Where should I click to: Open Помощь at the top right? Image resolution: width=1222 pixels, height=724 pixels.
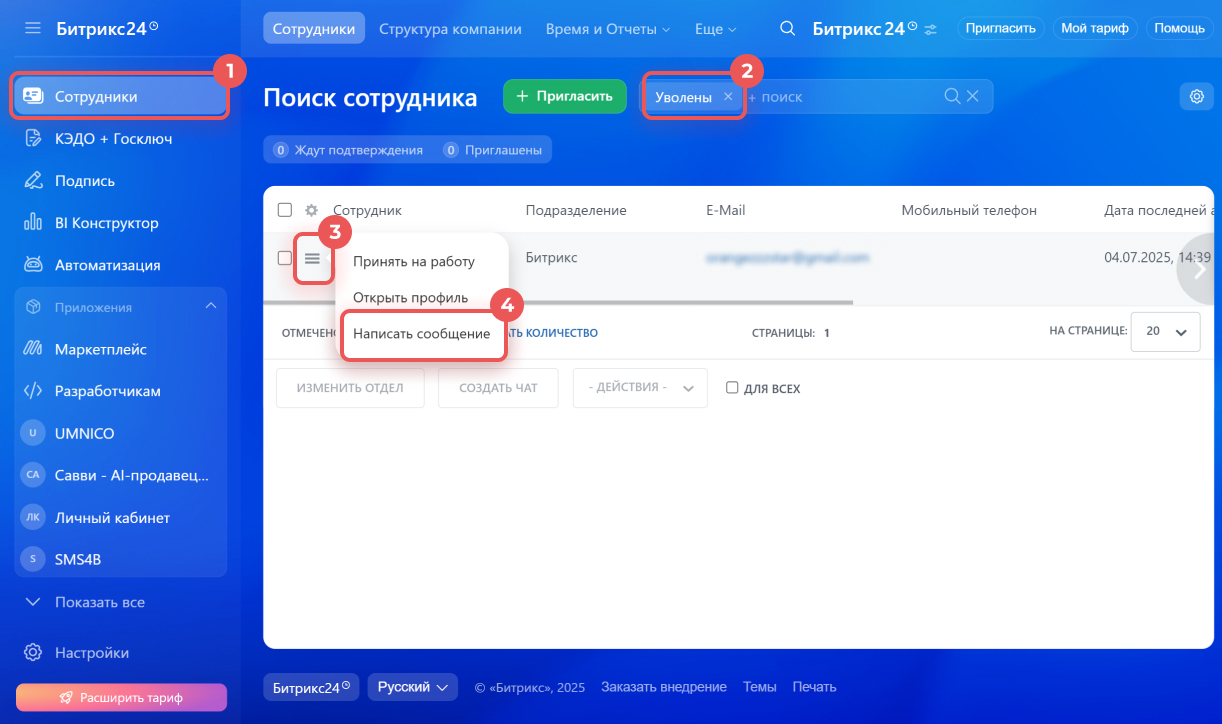coord(1180,28)
